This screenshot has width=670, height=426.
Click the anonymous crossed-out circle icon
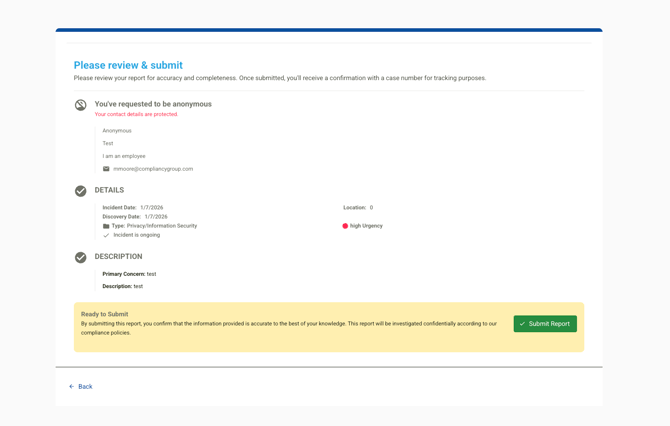pos(81,105)
